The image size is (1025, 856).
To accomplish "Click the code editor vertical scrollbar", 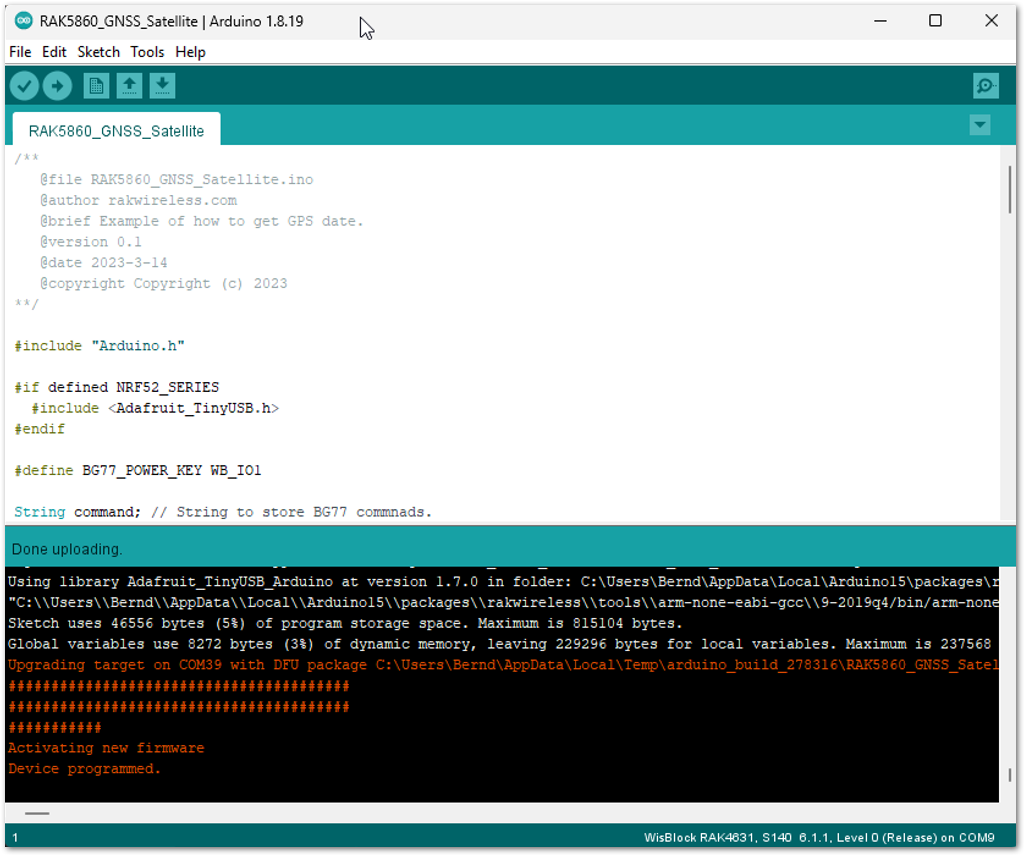I will (x=1009, y=190).
